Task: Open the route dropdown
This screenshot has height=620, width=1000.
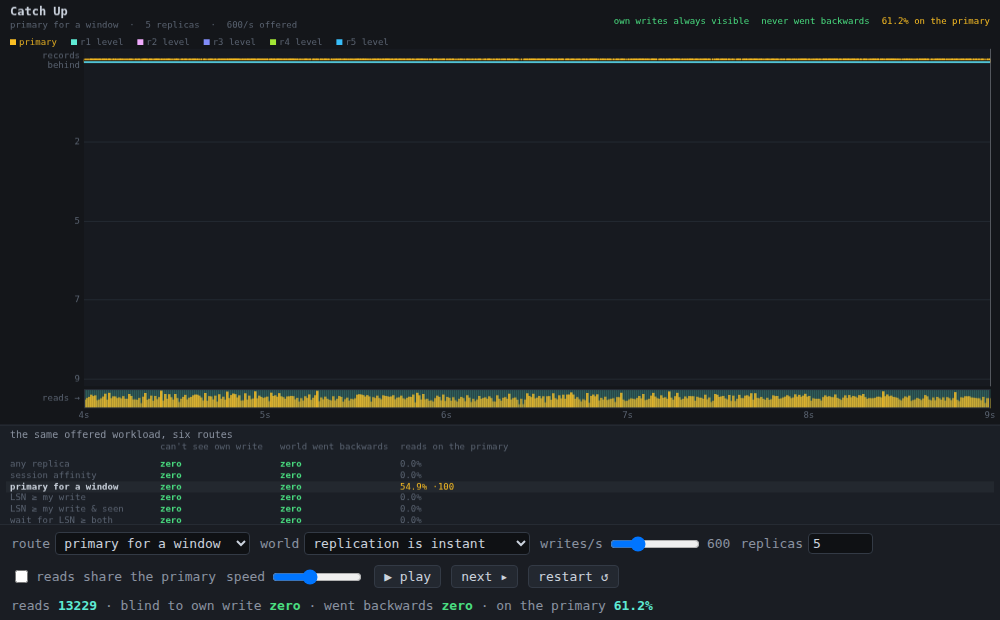Action: click(152, 543)
